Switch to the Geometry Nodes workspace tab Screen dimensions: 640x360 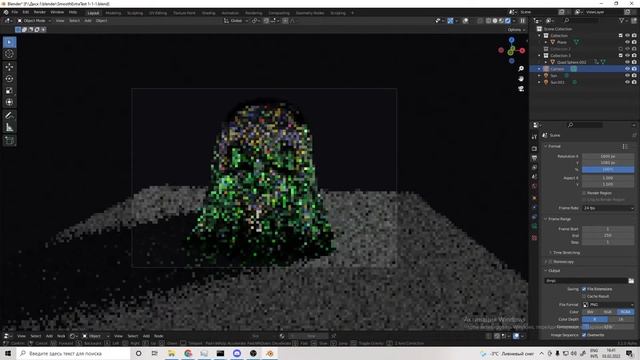[x=310, y=13]
